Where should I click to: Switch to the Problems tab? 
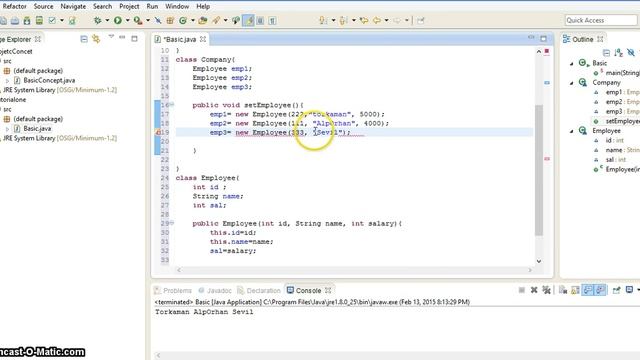173,290
